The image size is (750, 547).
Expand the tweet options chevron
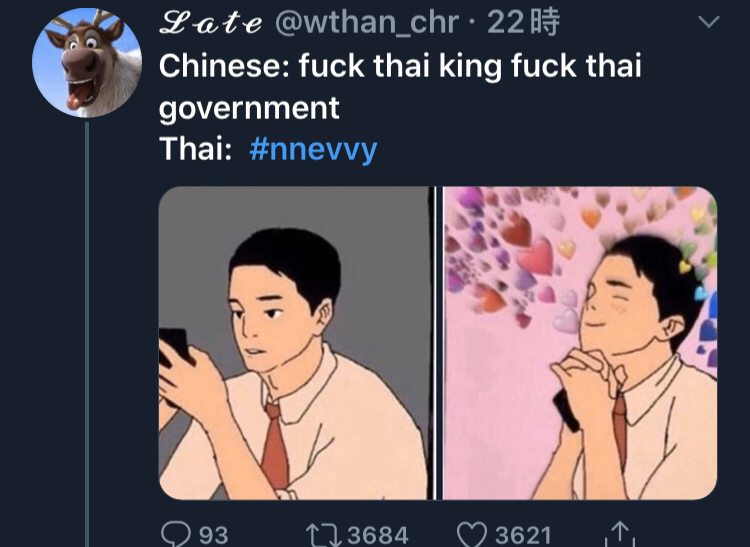tap(708, 22)
